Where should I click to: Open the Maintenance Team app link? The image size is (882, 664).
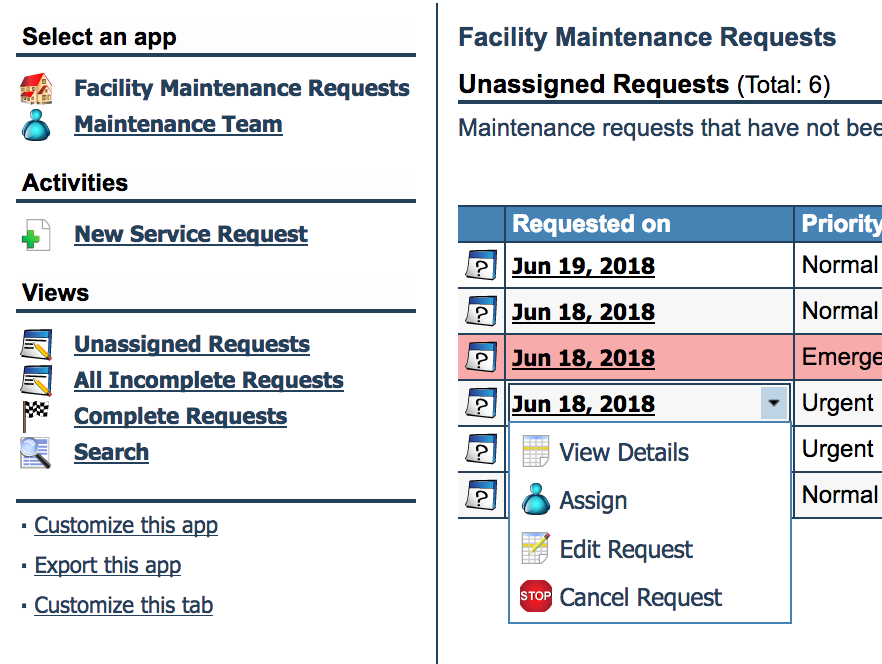pos(178,125)
